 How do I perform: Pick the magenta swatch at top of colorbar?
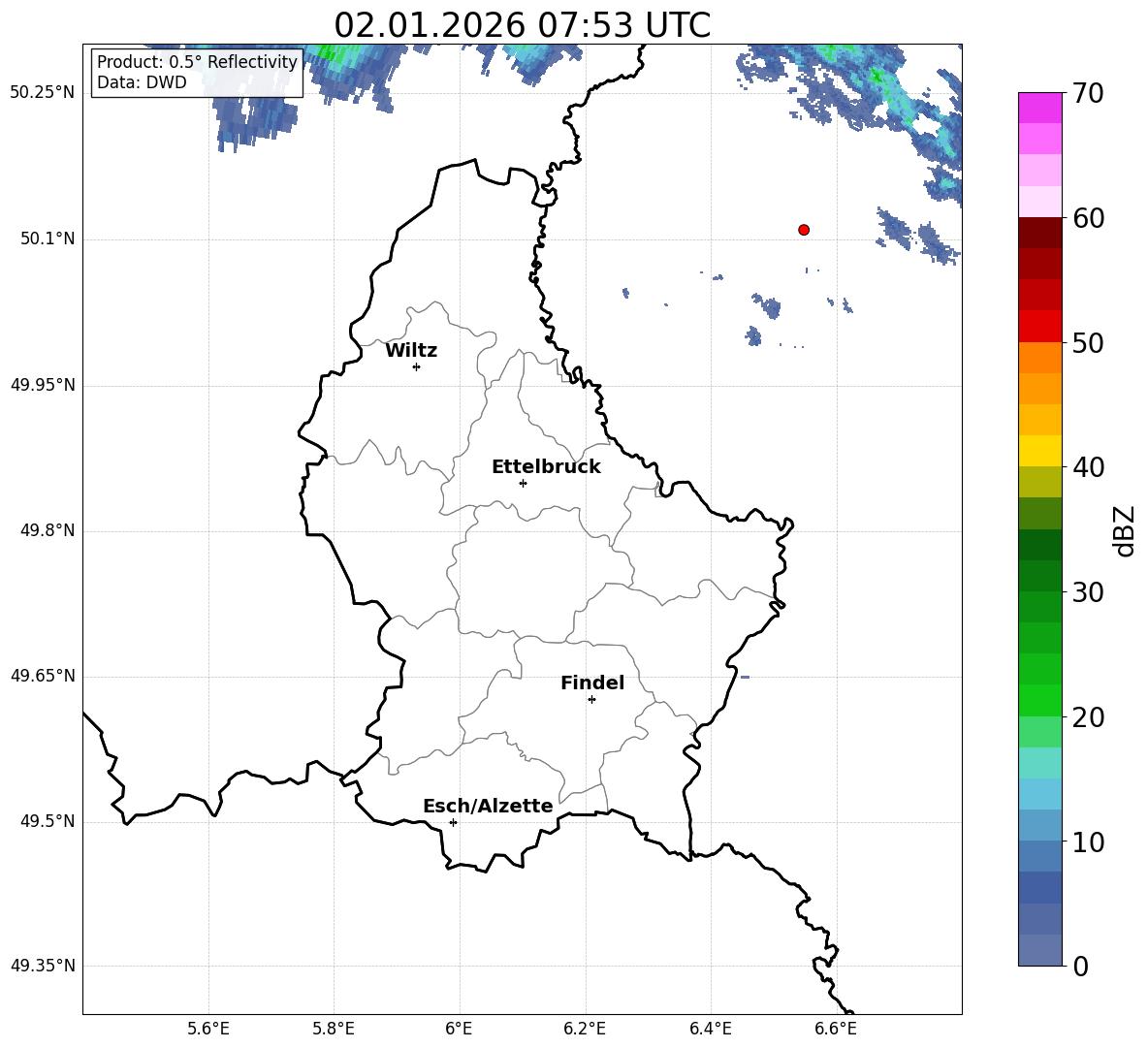coord(1039,109)
